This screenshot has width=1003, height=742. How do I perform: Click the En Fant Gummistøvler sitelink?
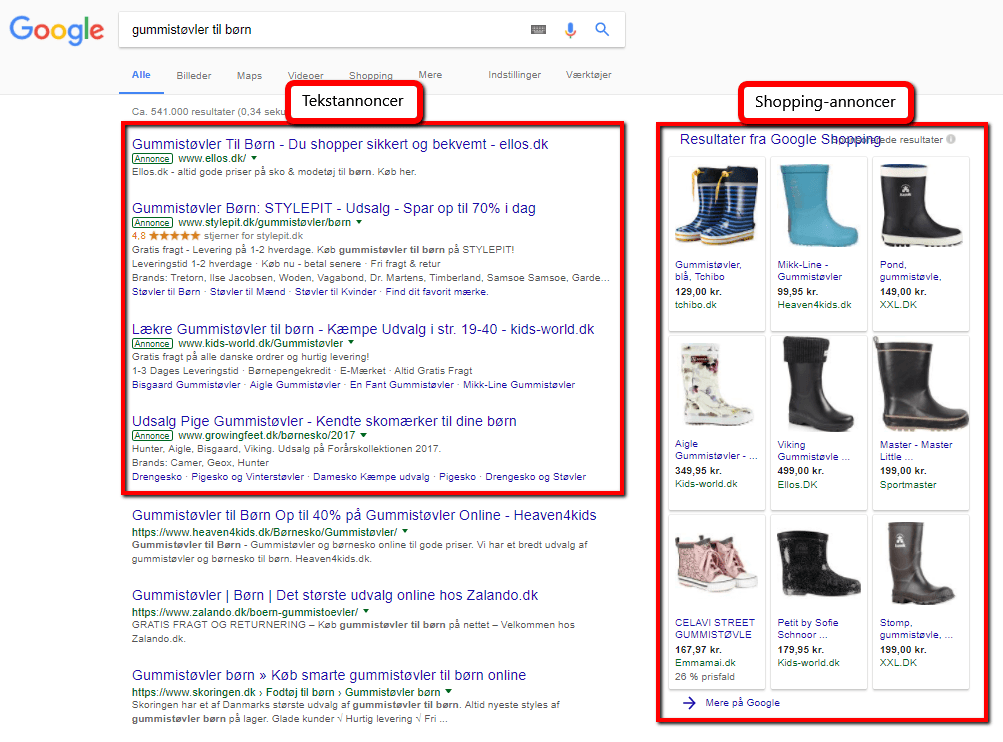point(401,385)
